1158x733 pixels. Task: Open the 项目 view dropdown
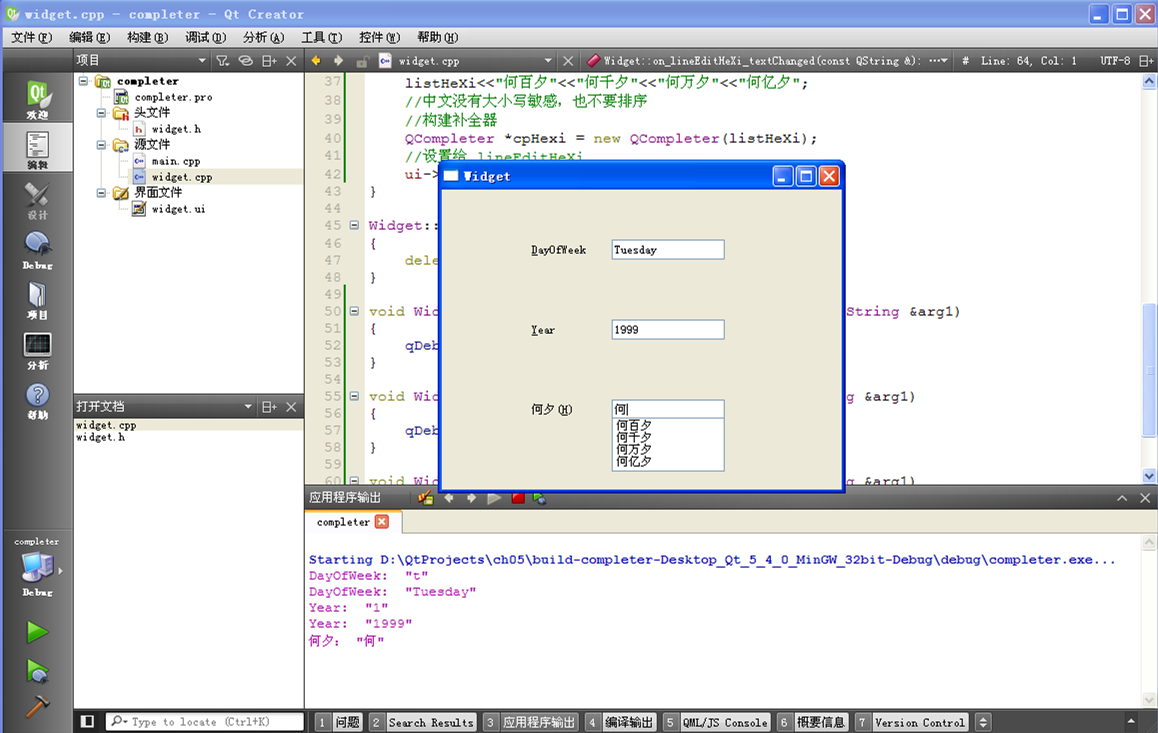pos(202,61)
